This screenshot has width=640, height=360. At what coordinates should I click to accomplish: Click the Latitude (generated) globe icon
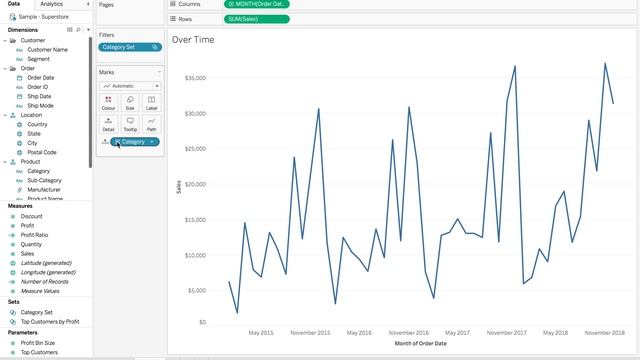13,263
